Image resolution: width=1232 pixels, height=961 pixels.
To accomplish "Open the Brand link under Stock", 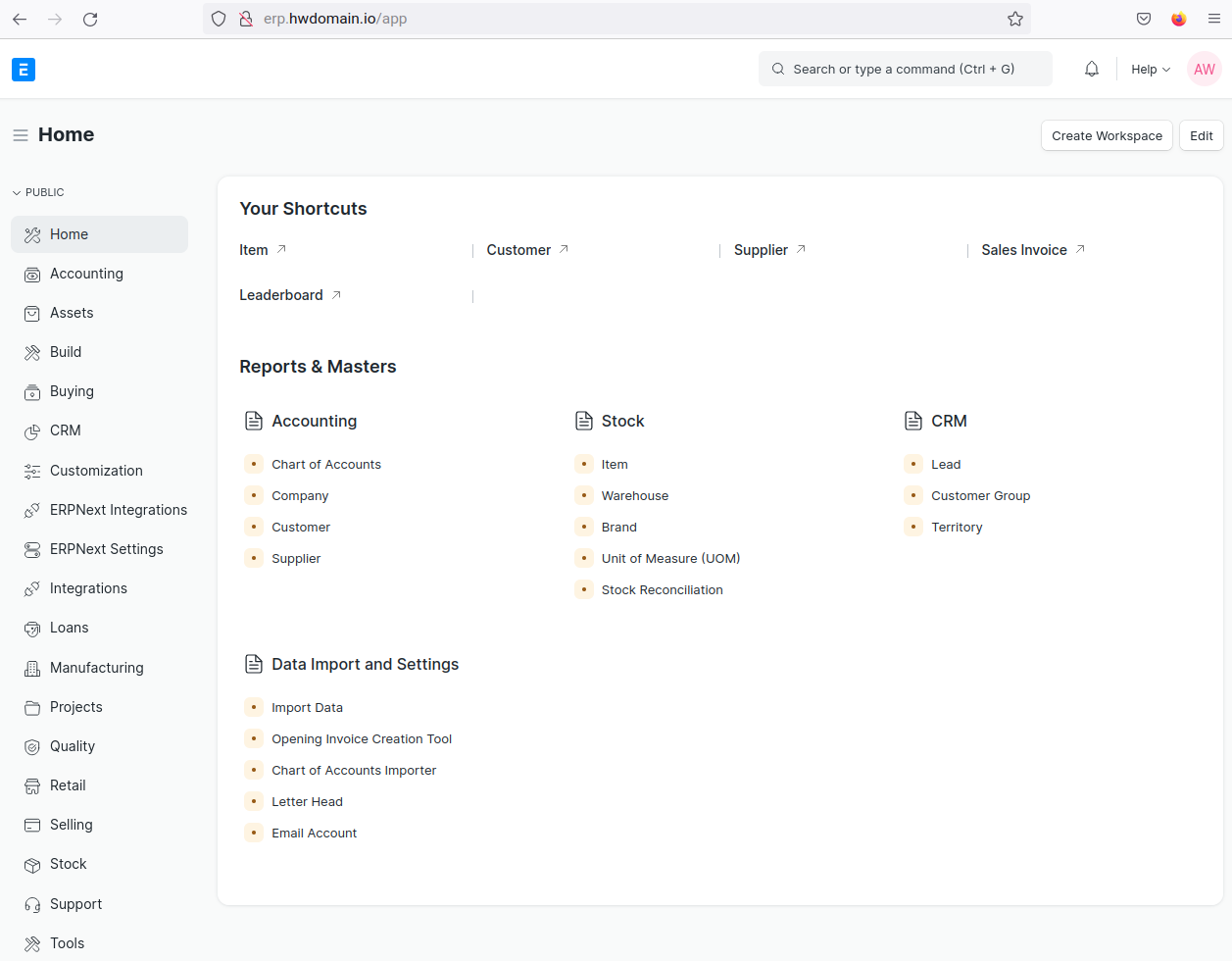I will (x=619, y=528).
